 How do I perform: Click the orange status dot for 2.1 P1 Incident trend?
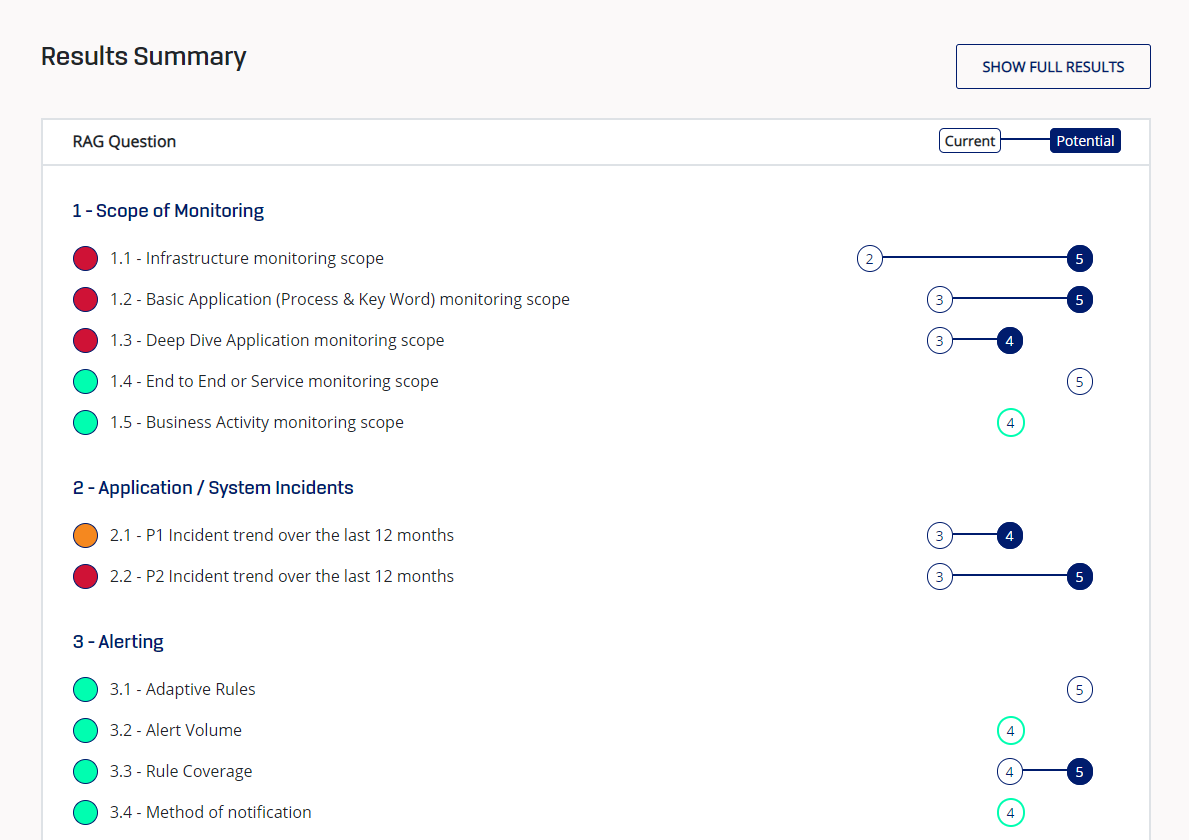point(86,535)
